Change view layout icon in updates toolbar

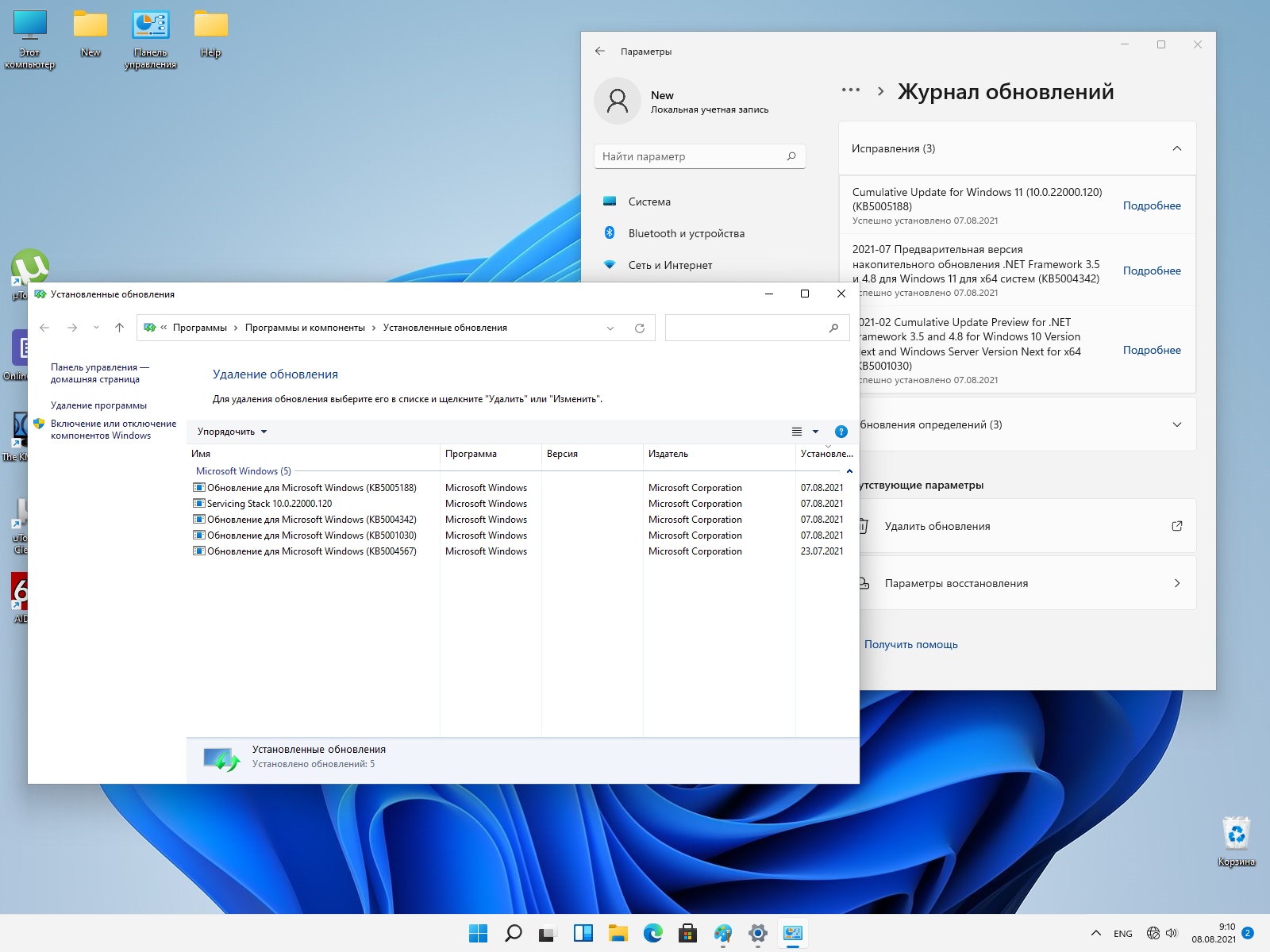pos(797,432)
